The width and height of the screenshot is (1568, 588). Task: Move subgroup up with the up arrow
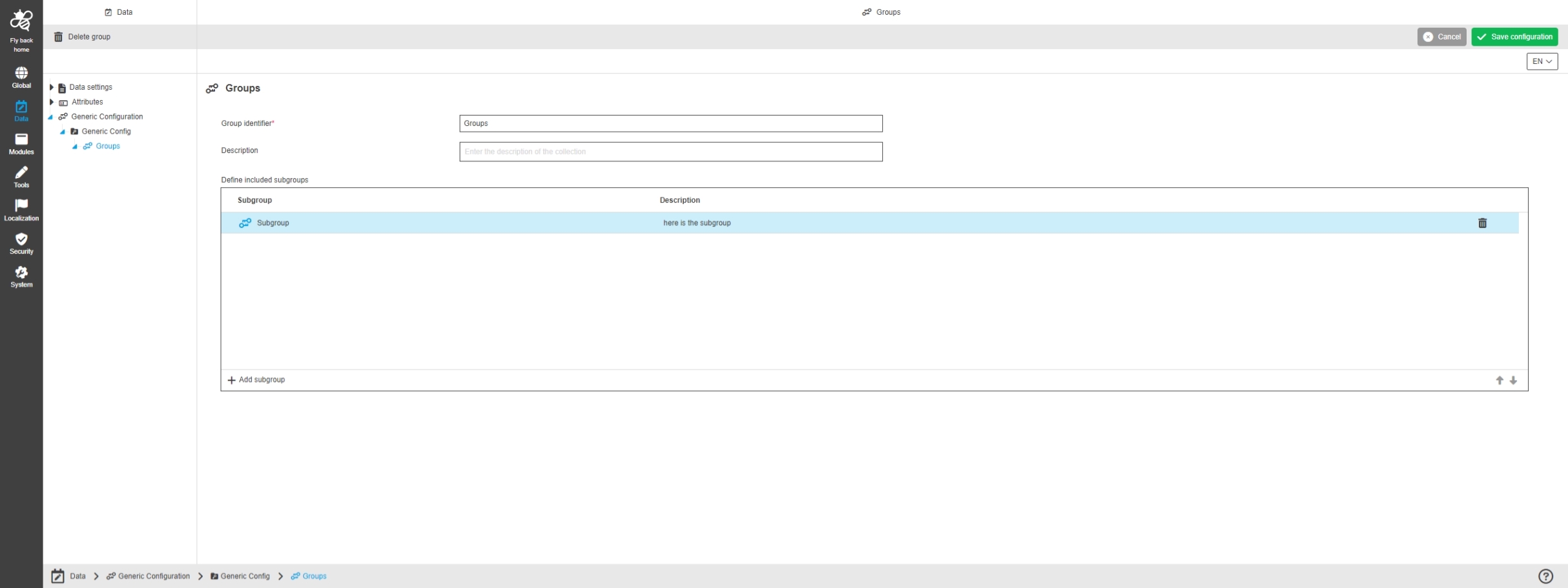1500,380
